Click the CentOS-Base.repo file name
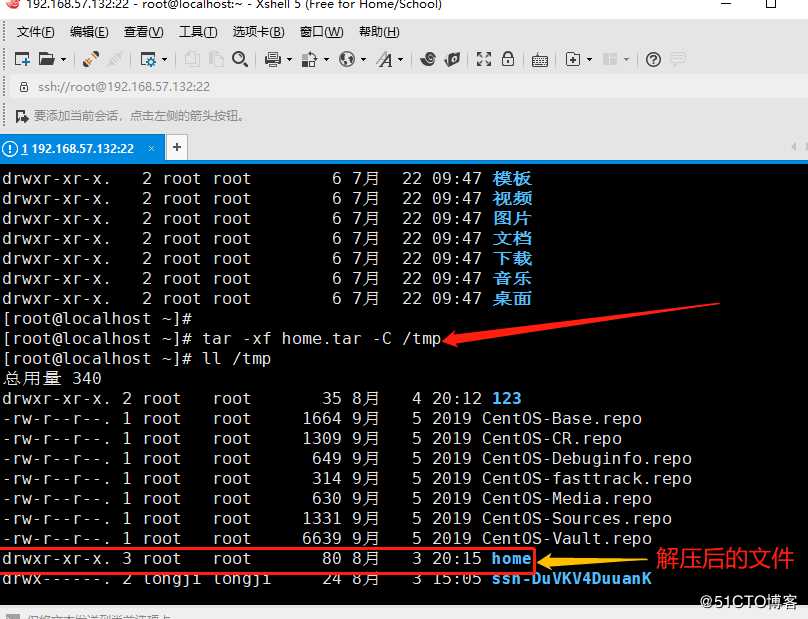The image size is (808, 619). (x=562, y=419)
